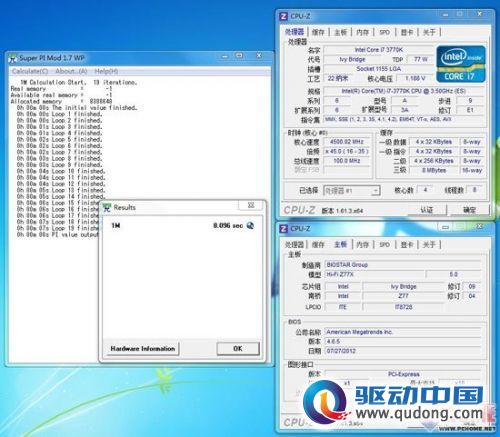Click the bus speed 100.0 MHz value
This screenshot has width=500, height=437.
pos(347,161)
